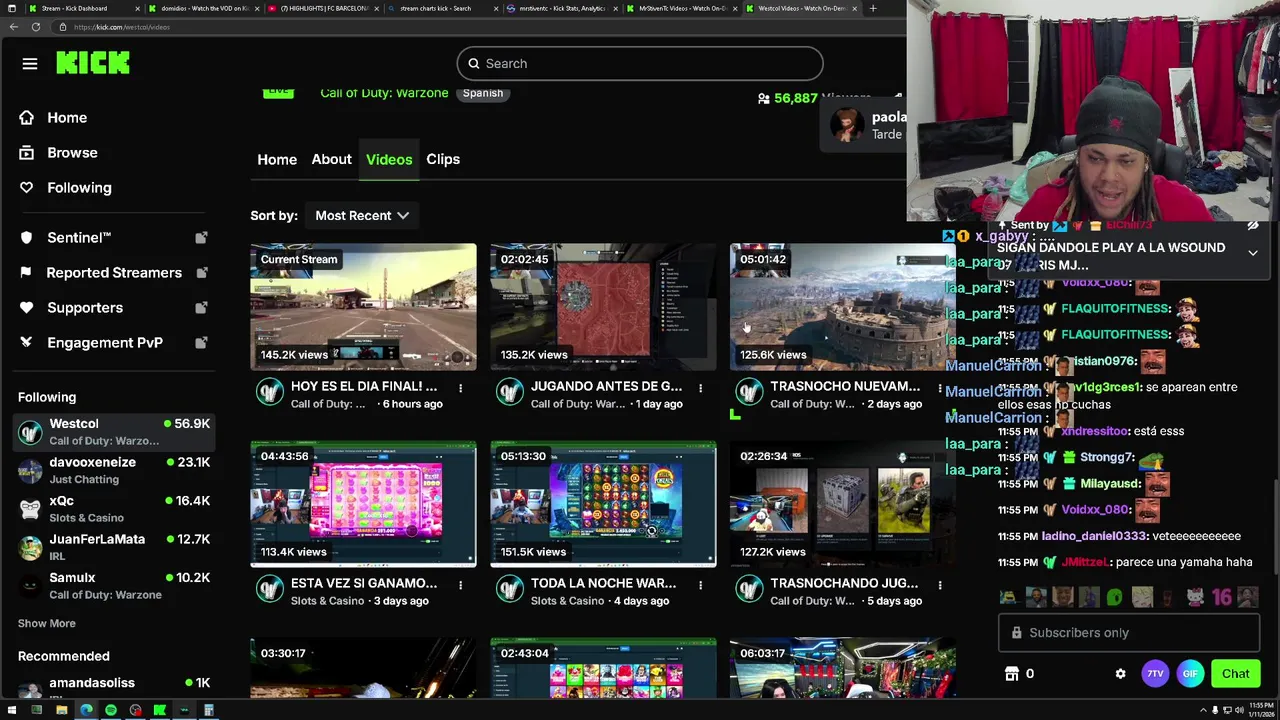The width and height of the screenshot is (1280, 720).
Task: Open options for JUGANDO ANTES DE G... video
Action: click(x=700, y=387)
